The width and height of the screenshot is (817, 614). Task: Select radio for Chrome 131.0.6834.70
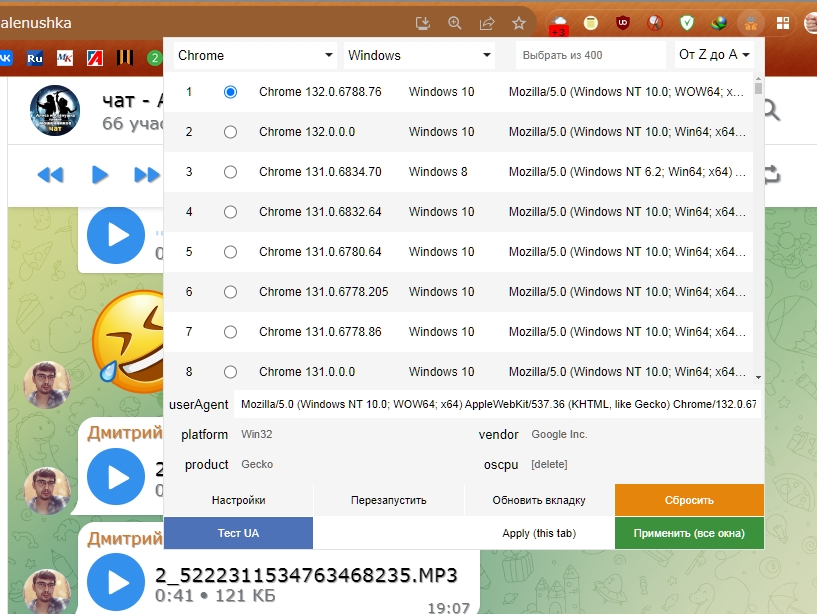230,172
